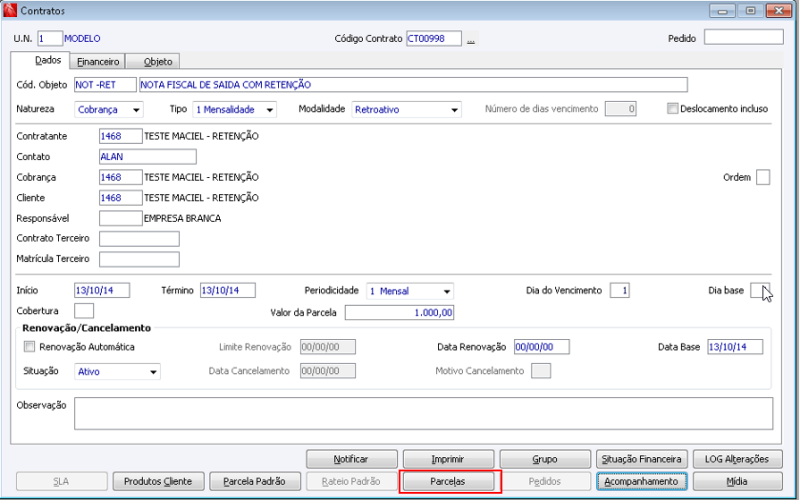Click the Data Base date field

(735, 347)
